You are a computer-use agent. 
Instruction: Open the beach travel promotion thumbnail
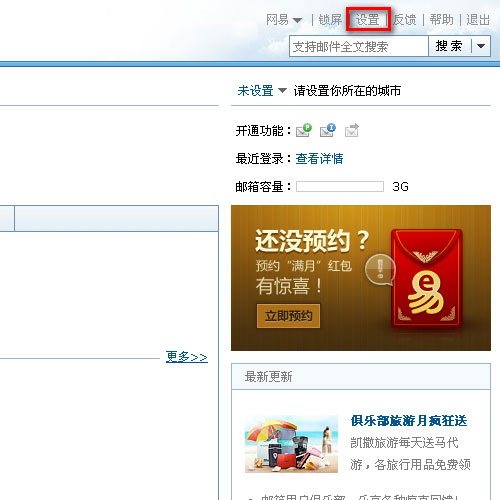291,444
